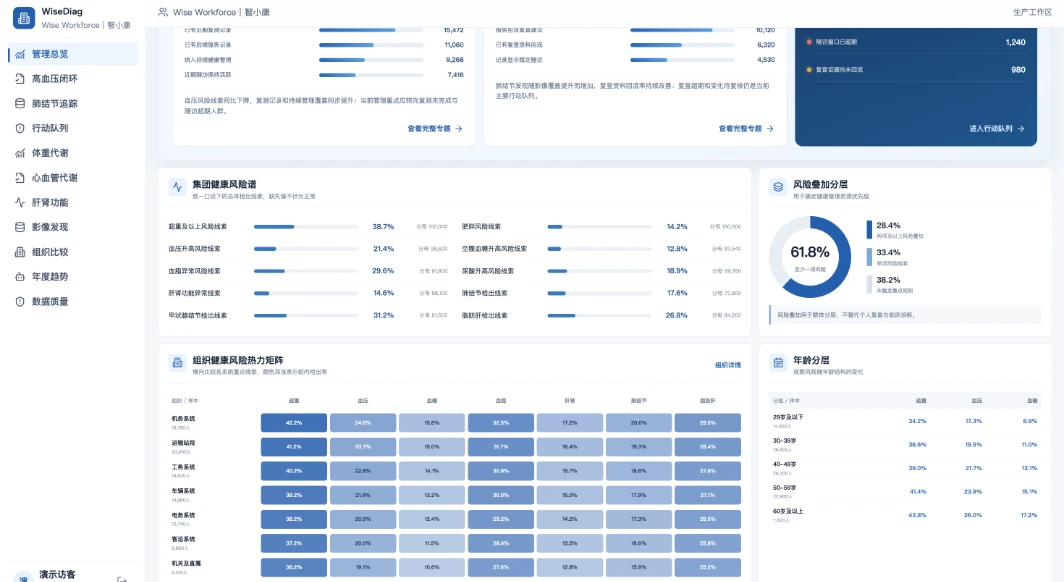Click the 肺结节 column header in the heatmap

tap(639, 401)
